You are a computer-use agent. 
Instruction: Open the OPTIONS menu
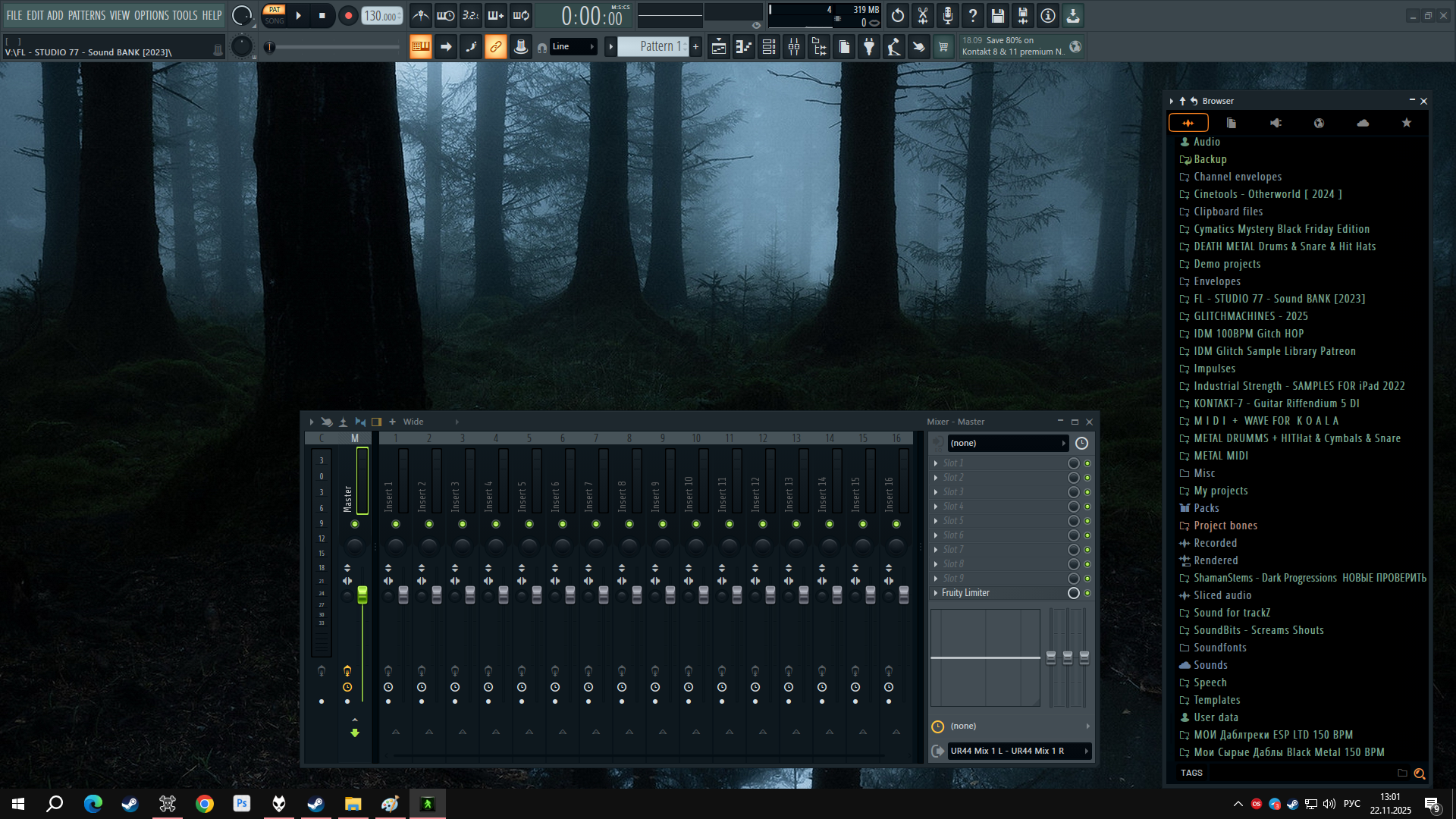[152, 15]
